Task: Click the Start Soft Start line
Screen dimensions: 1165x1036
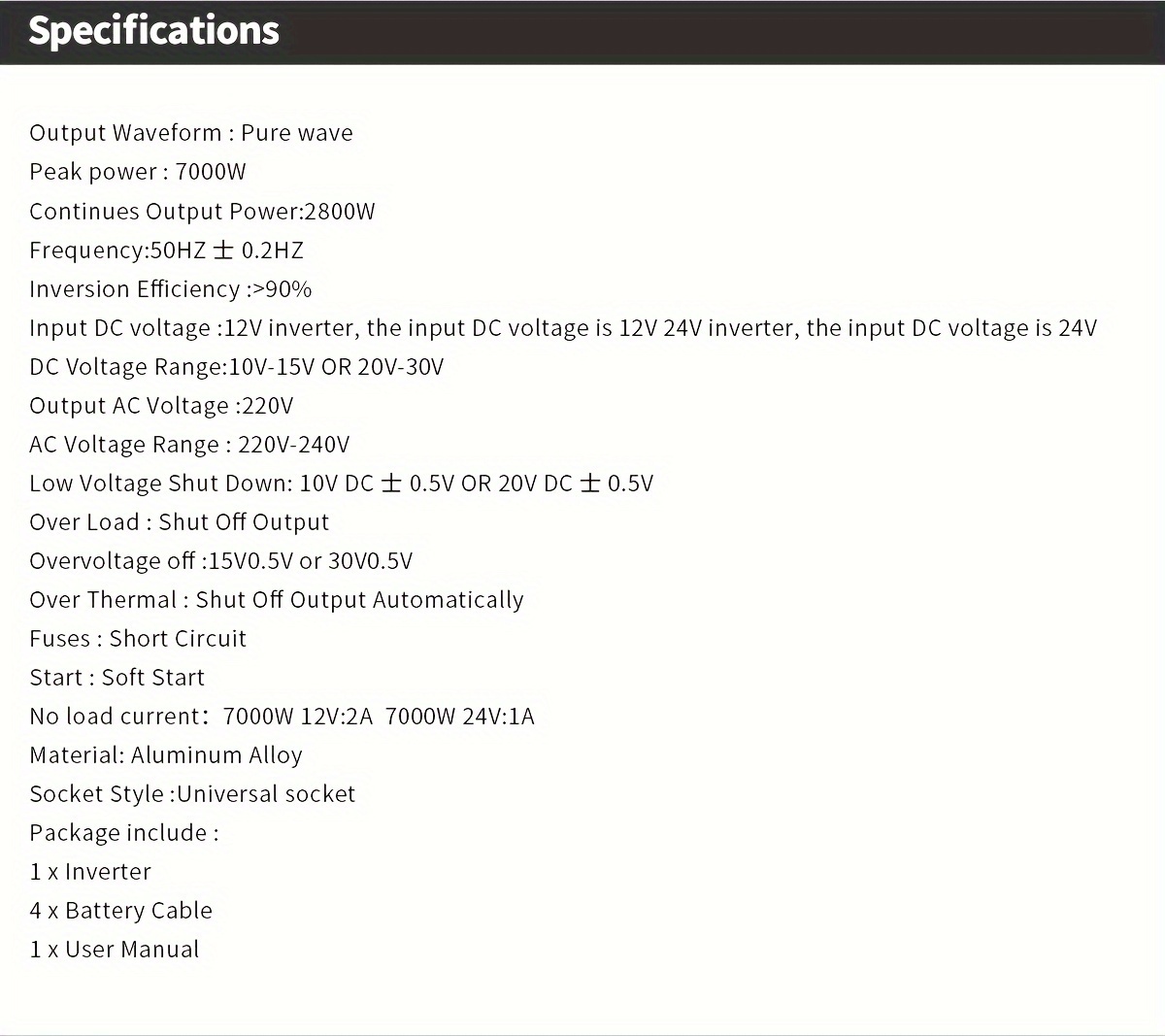Action: click(x=117, y=678)
